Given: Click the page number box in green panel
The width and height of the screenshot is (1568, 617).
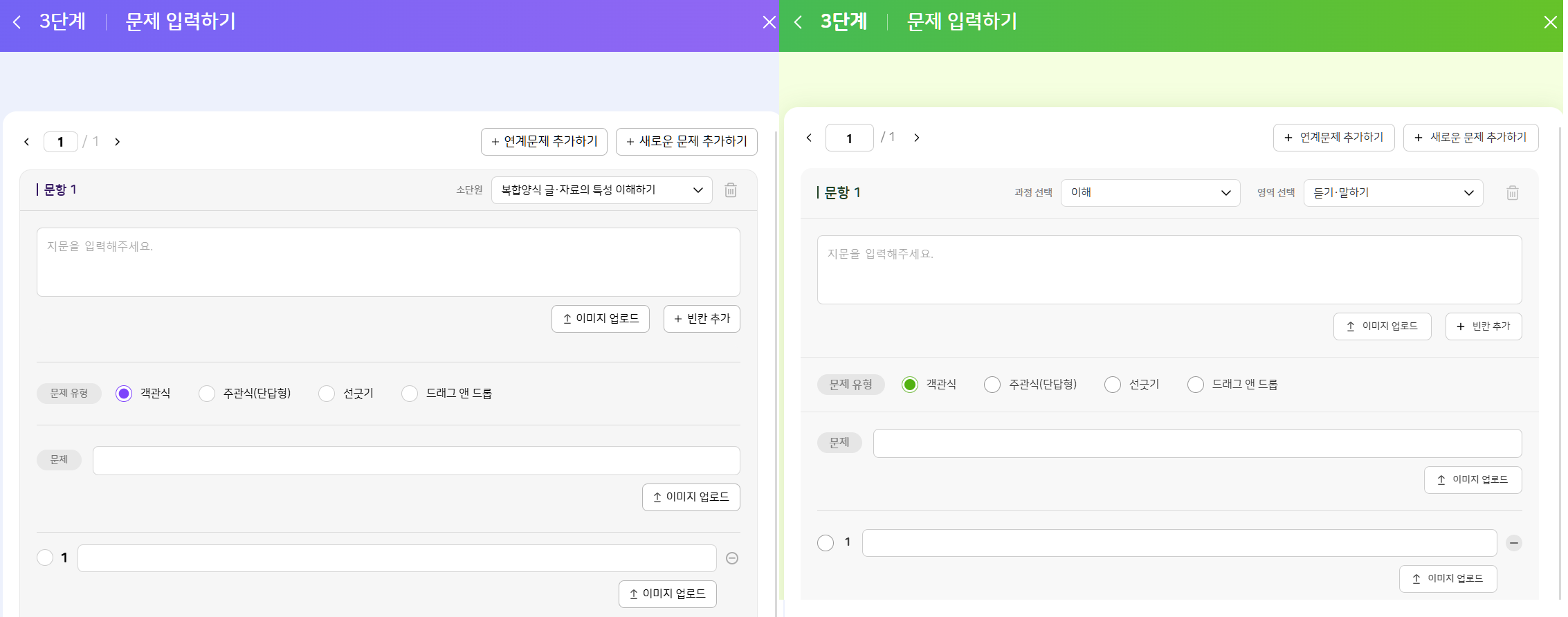Looking at the screenshot, I should coord(849,138).
